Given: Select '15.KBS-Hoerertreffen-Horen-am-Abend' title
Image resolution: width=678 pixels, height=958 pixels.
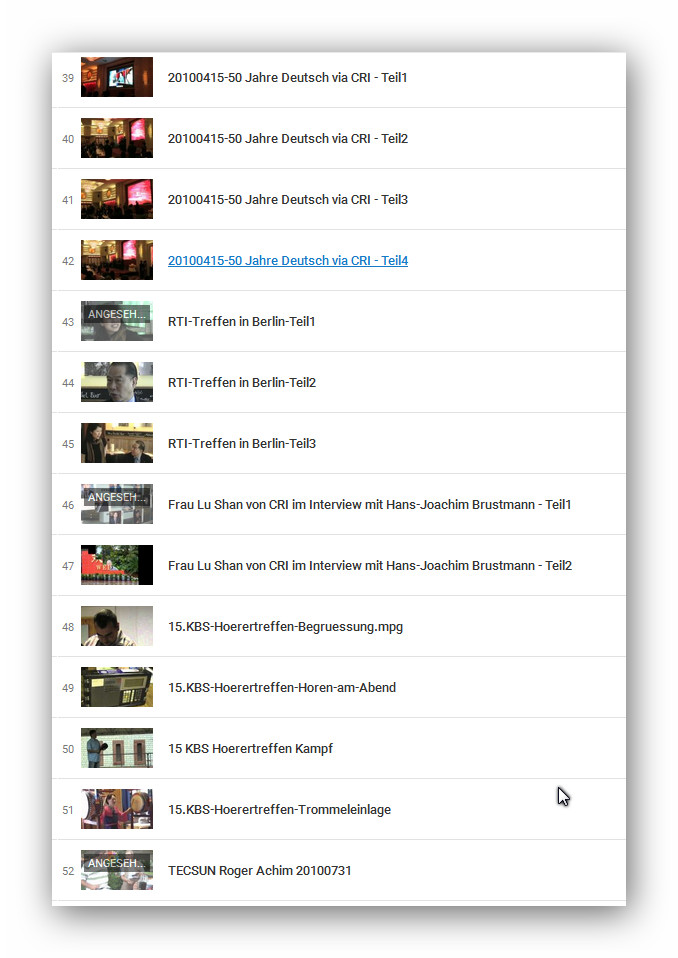Looking at the screenshot, I should 281,688.
